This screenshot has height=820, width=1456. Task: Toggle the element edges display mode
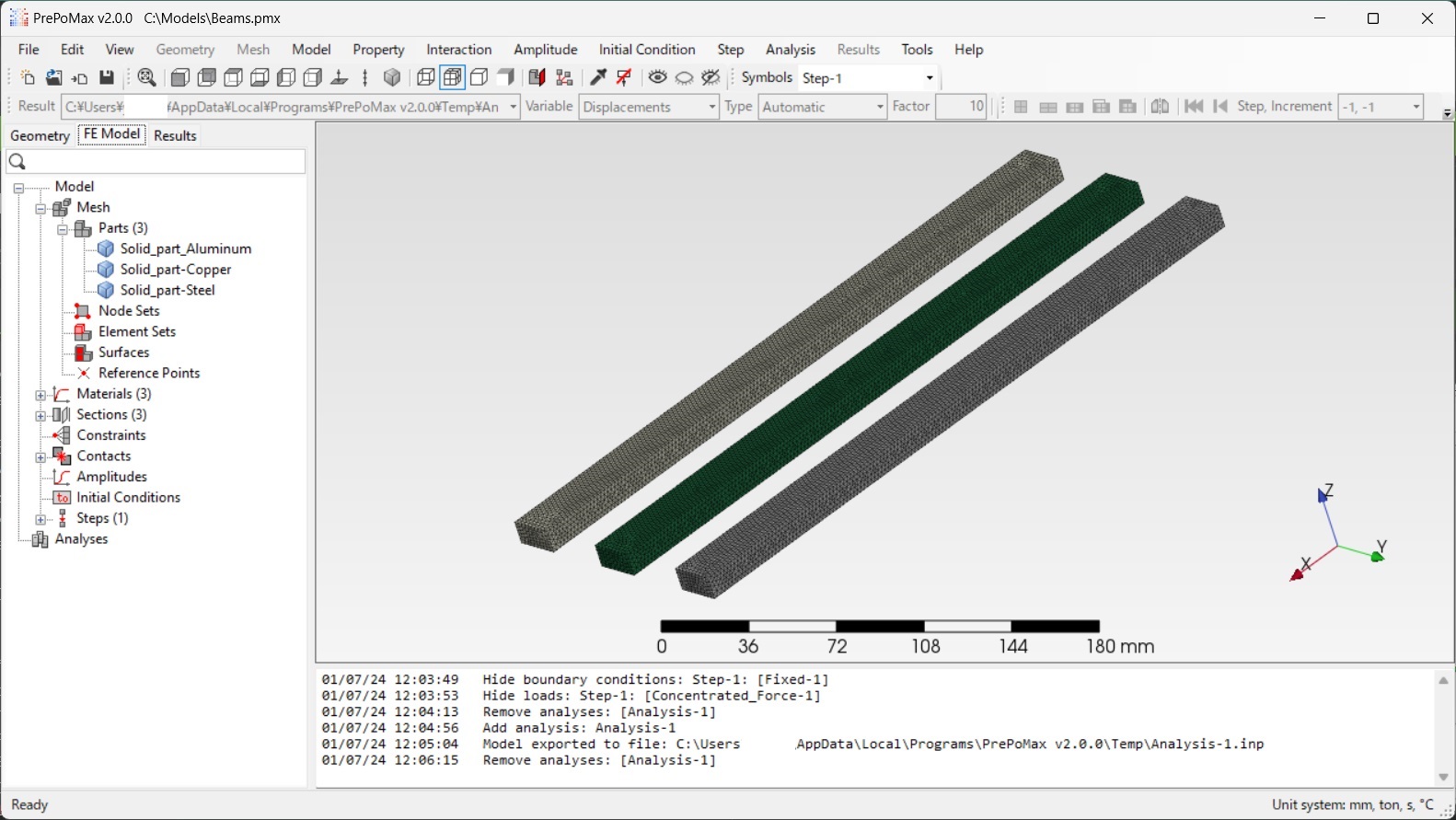(453, 78)
